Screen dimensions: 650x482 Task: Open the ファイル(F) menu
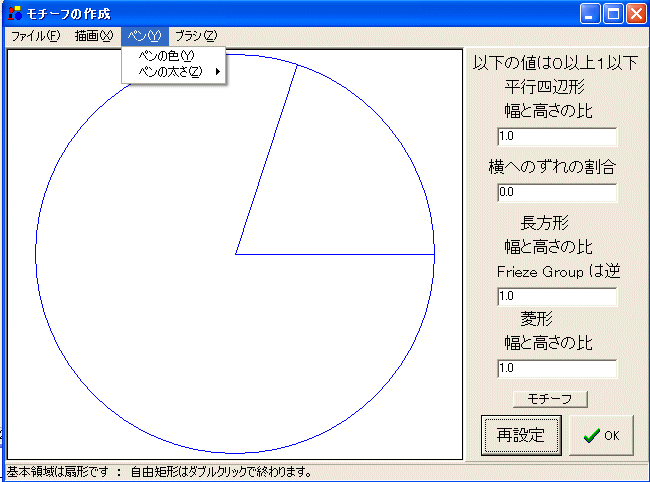click(x=35, y=36)
